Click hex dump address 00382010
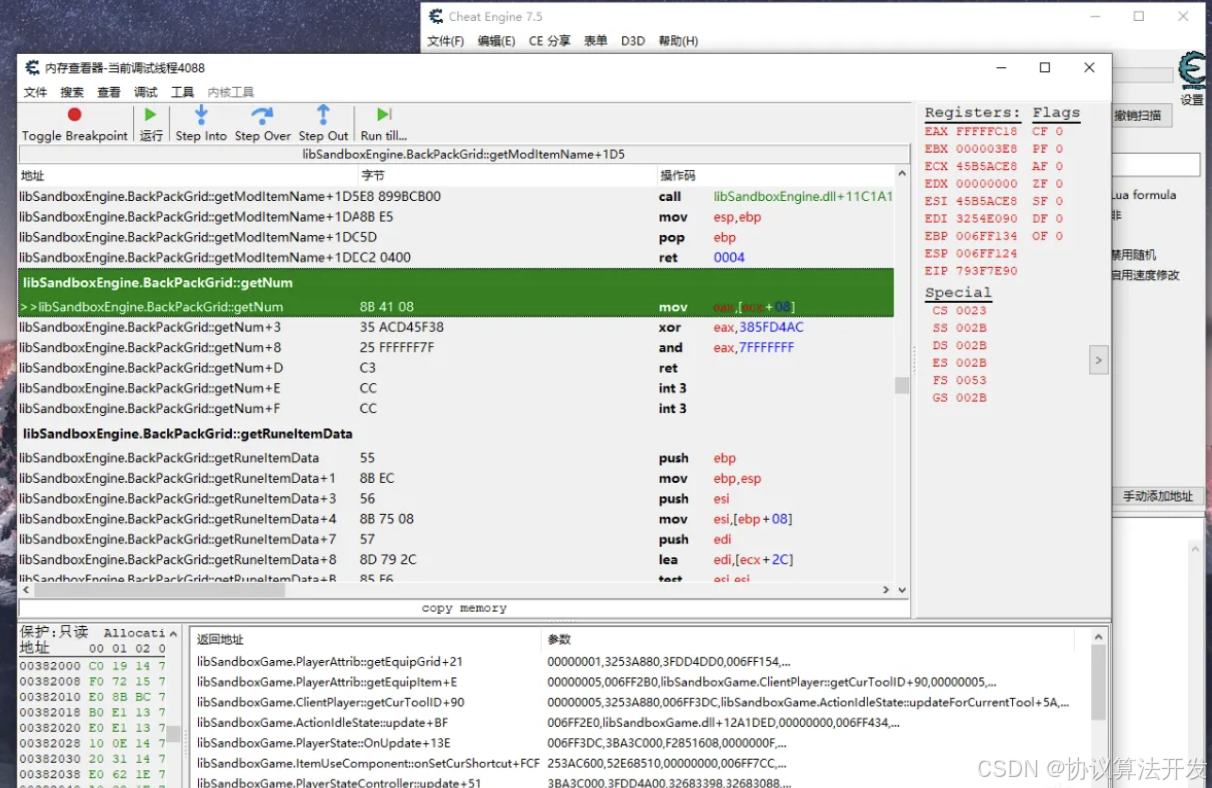Viewport: 1212px width, 788px height. 50,697
